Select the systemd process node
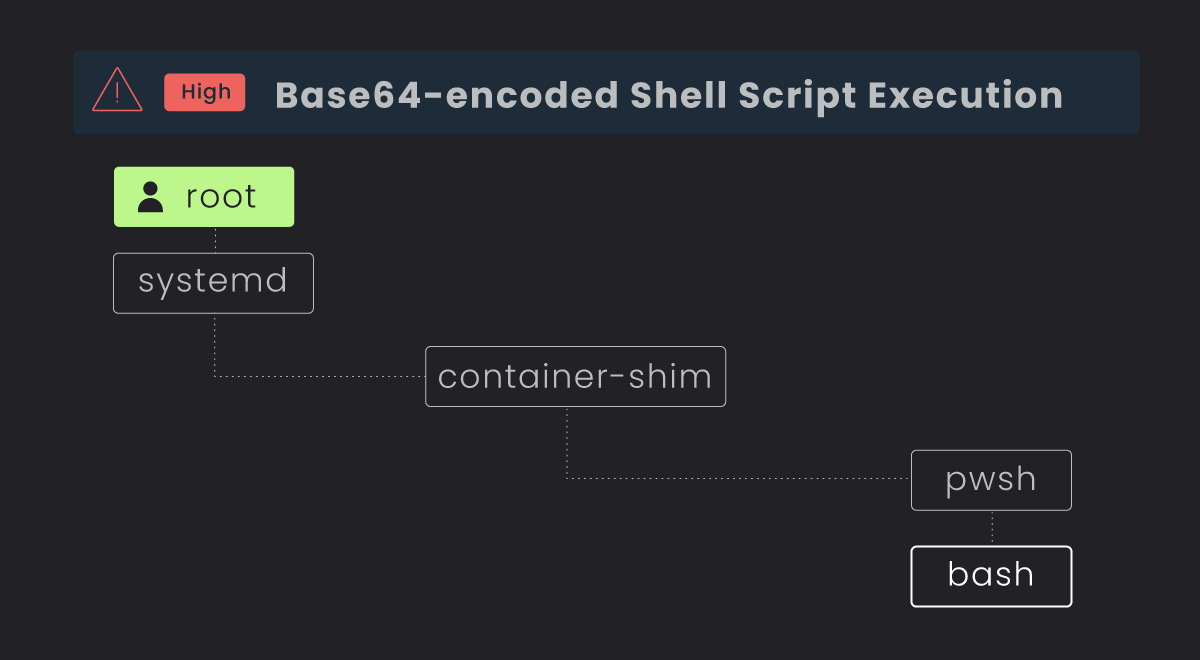The image size is (1200, 660). point(213,283)
